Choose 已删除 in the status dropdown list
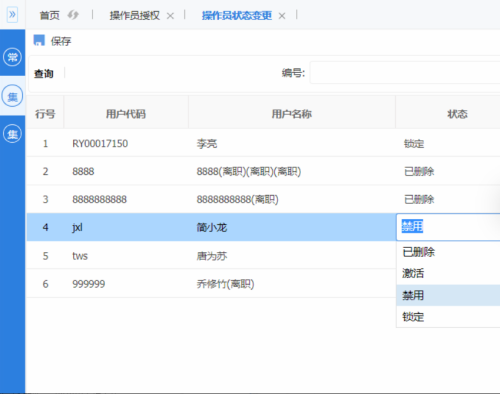This screenshot has width=500, height=394. (448, 252)
